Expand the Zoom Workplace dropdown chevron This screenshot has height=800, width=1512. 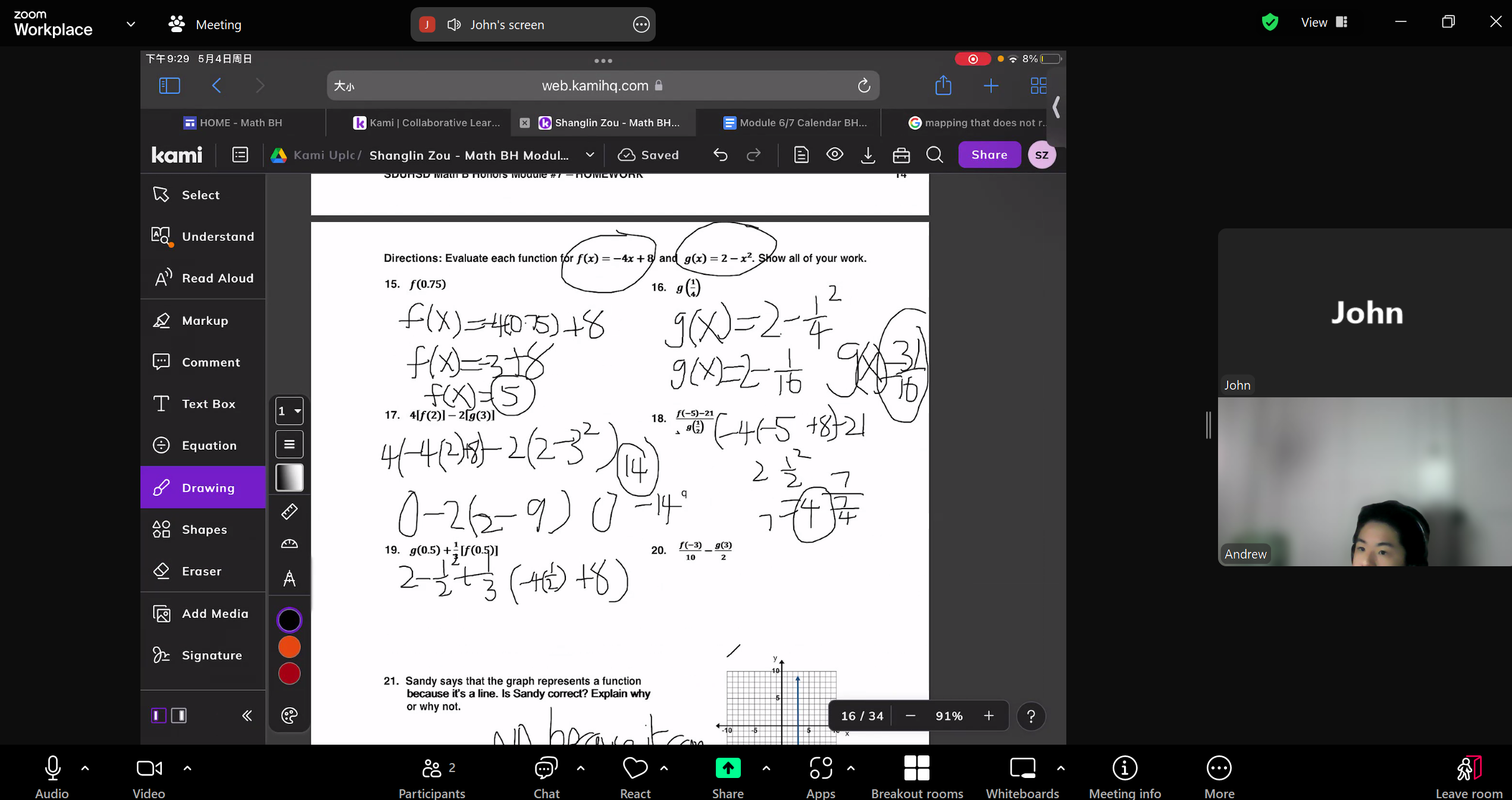131,24
